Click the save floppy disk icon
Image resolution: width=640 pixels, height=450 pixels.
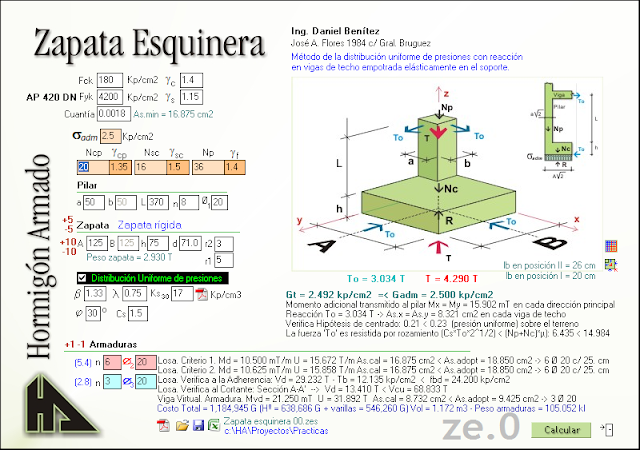(198, 425)
